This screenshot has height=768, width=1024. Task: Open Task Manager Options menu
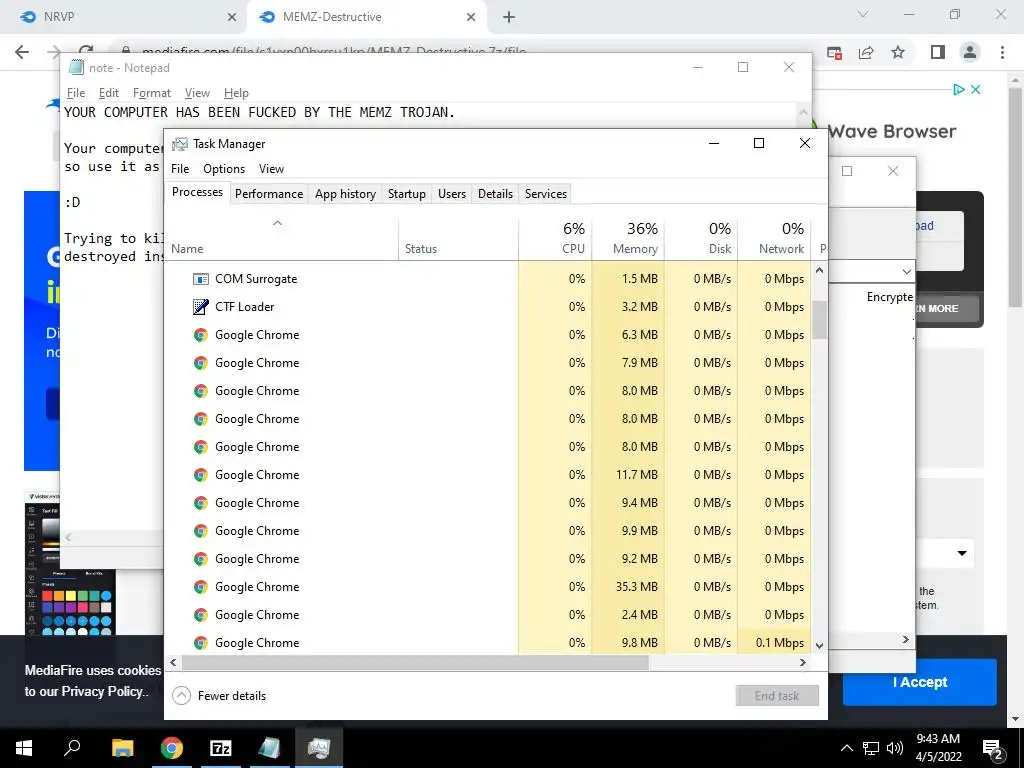(x=224, y=168)
